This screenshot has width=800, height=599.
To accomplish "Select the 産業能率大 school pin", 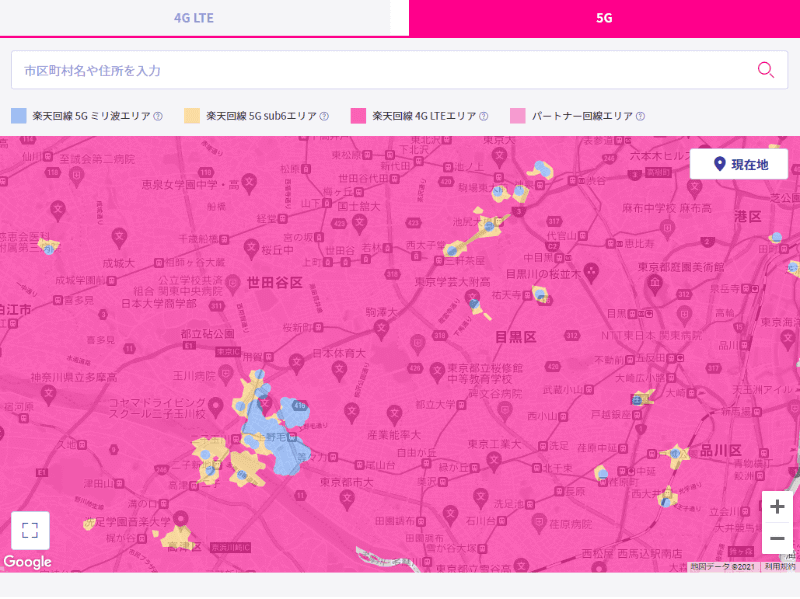I will coord(394,414).
